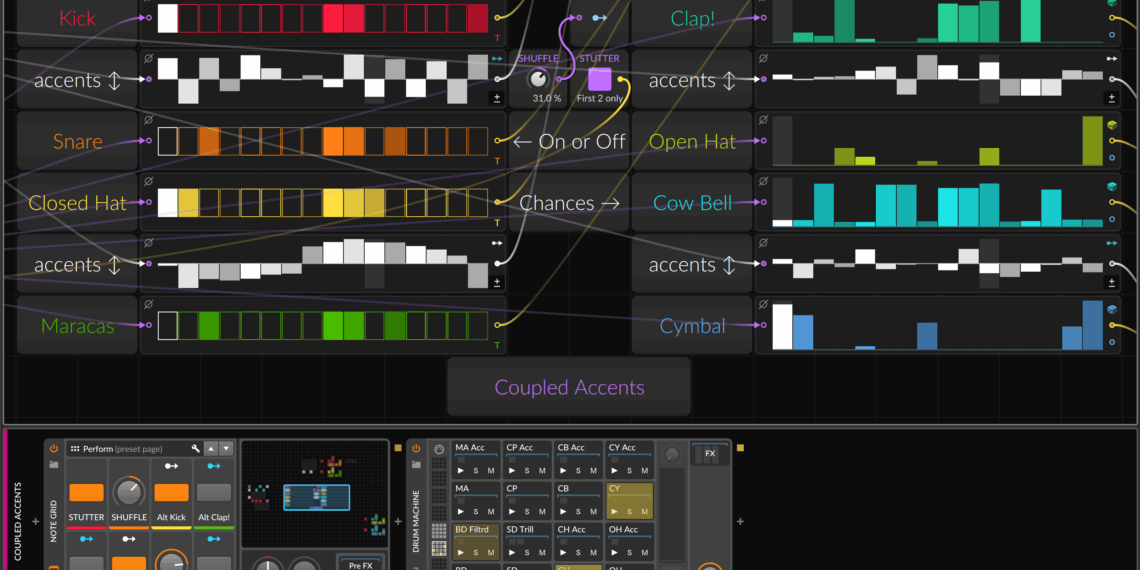Image resolution: width=1140 pixels, height=570 pixels.
Task: Click the dice icon on Open Hat row
Action: coord(1112,125)
